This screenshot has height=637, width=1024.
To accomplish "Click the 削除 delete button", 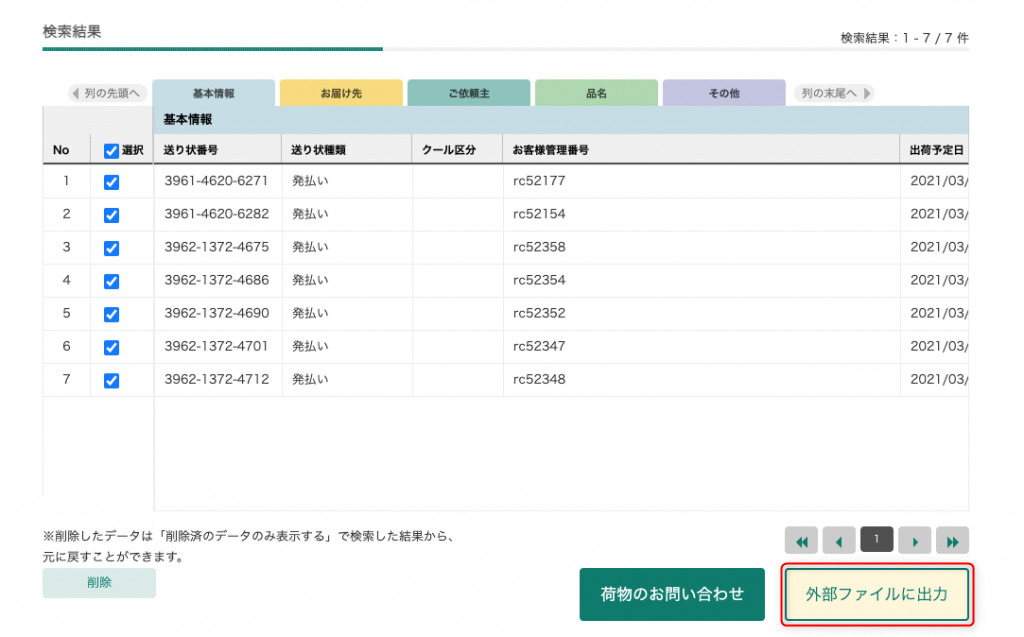I will tap(99, 583).
